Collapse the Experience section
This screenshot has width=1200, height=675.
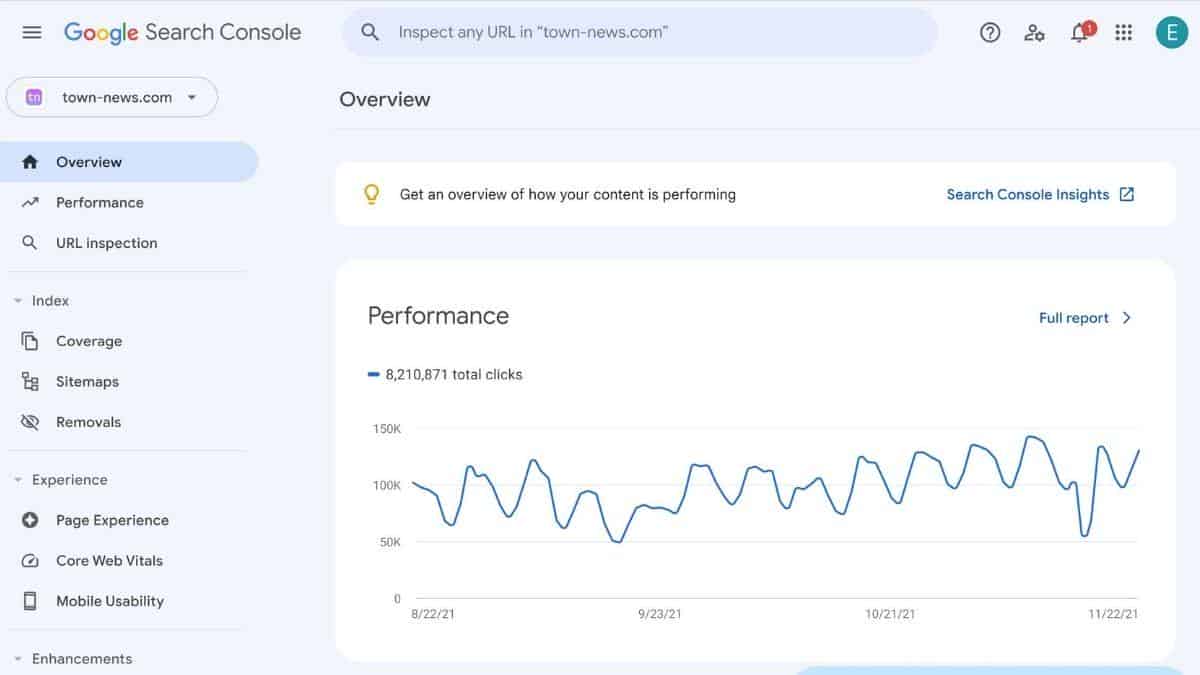click(18, 480)
